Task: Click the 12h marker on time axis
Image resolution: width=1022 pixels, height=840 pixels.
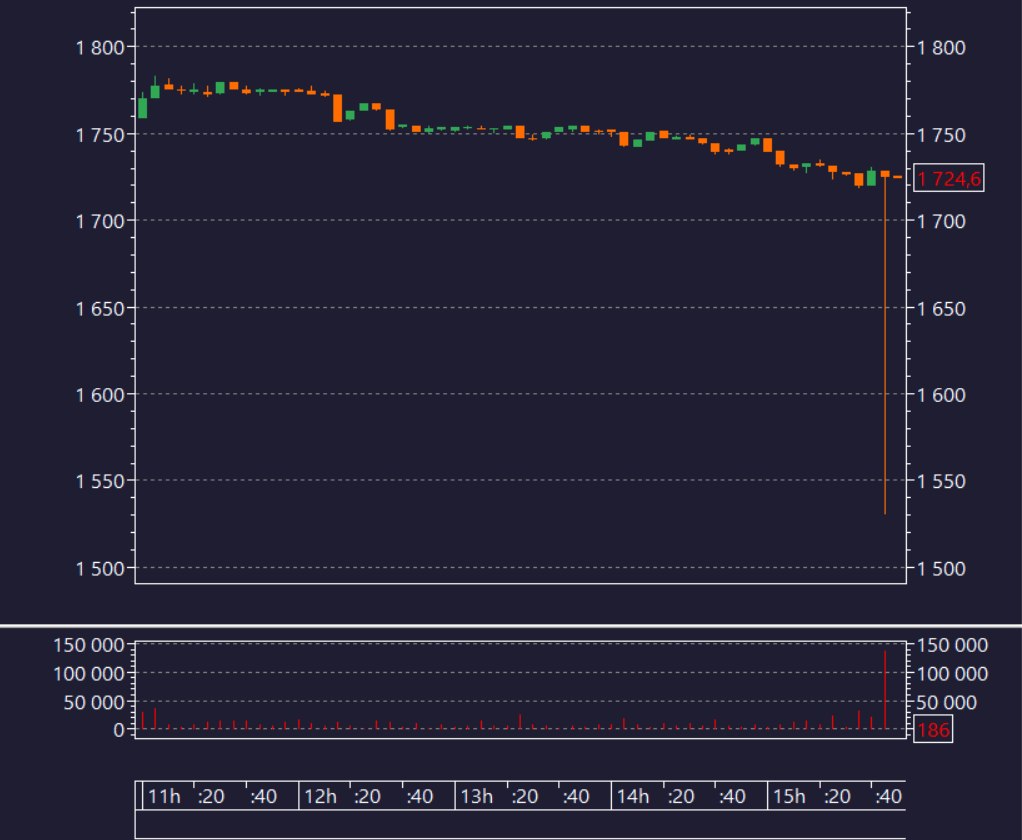Action: pyautogui.click(x=320, y=796)
